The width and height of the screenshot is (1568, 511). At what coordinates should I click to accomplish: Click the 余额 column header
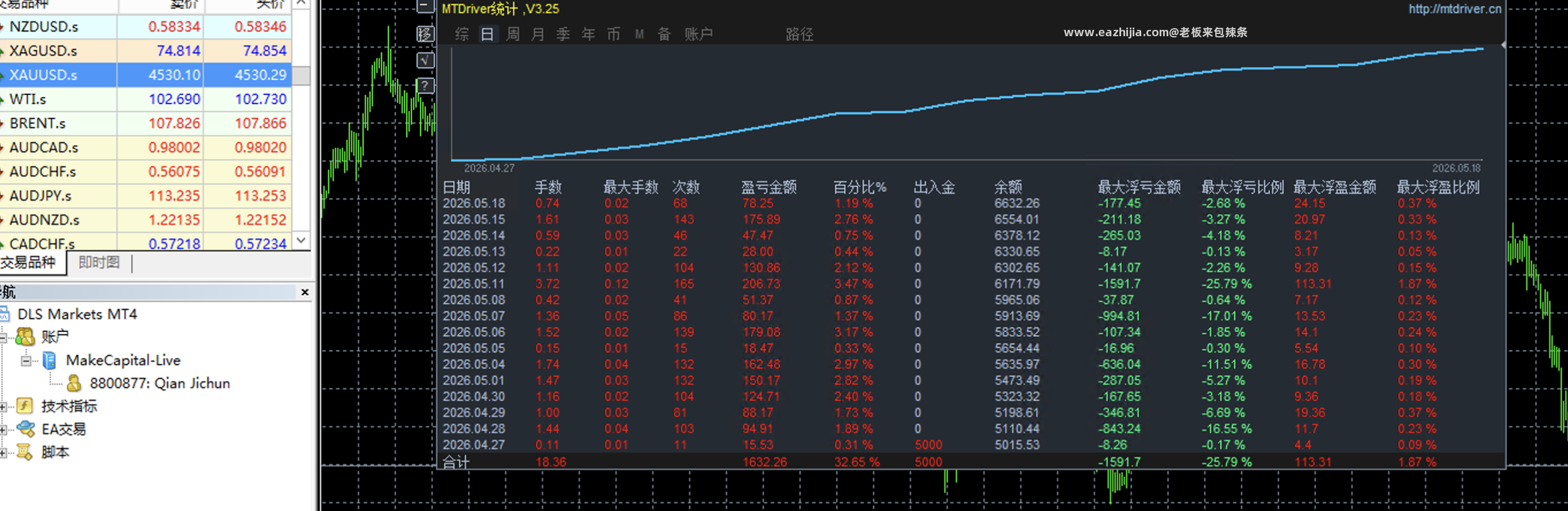[1008, 187]
